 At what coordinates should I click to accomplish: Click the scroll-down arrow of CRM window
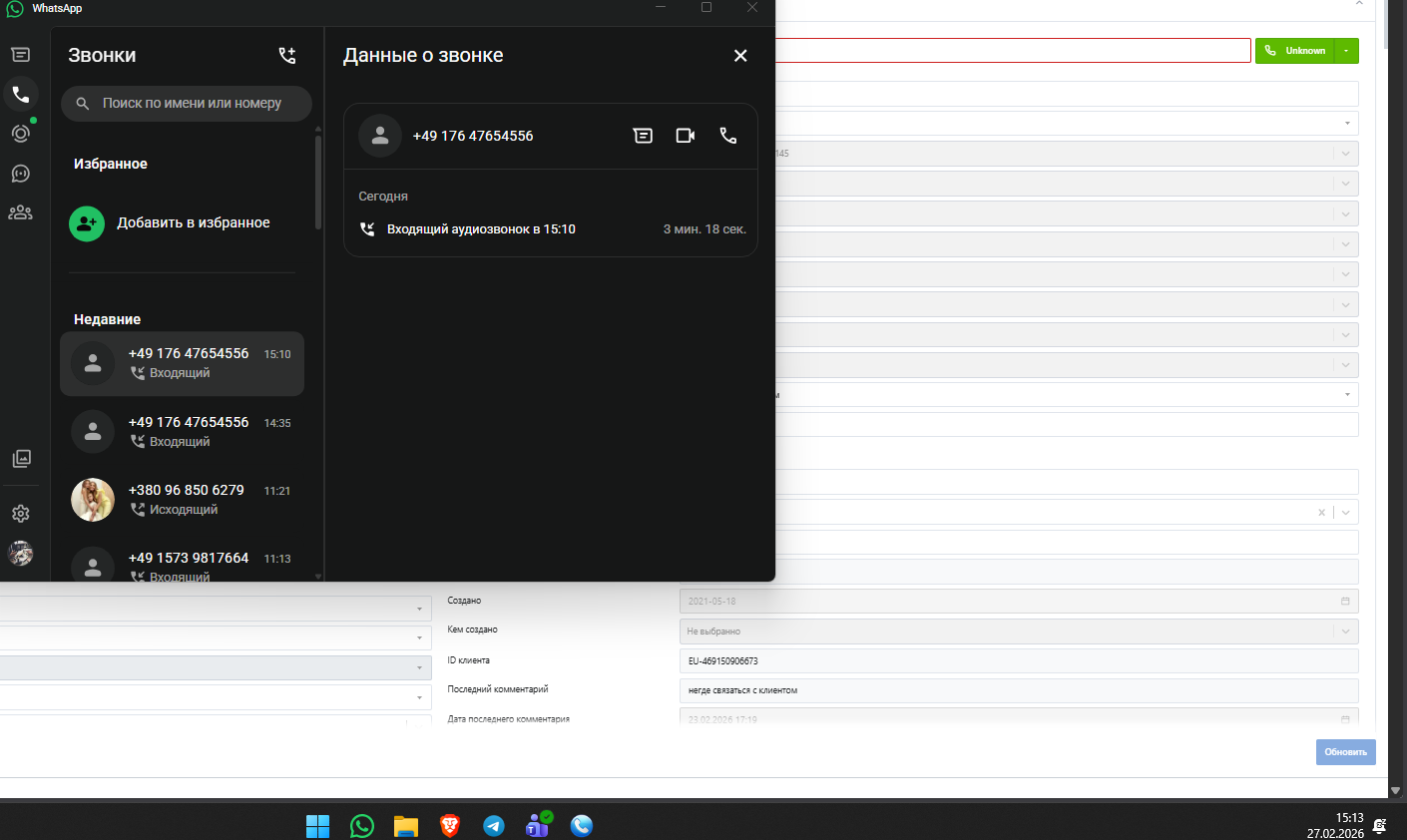(x=1396, y=791)
